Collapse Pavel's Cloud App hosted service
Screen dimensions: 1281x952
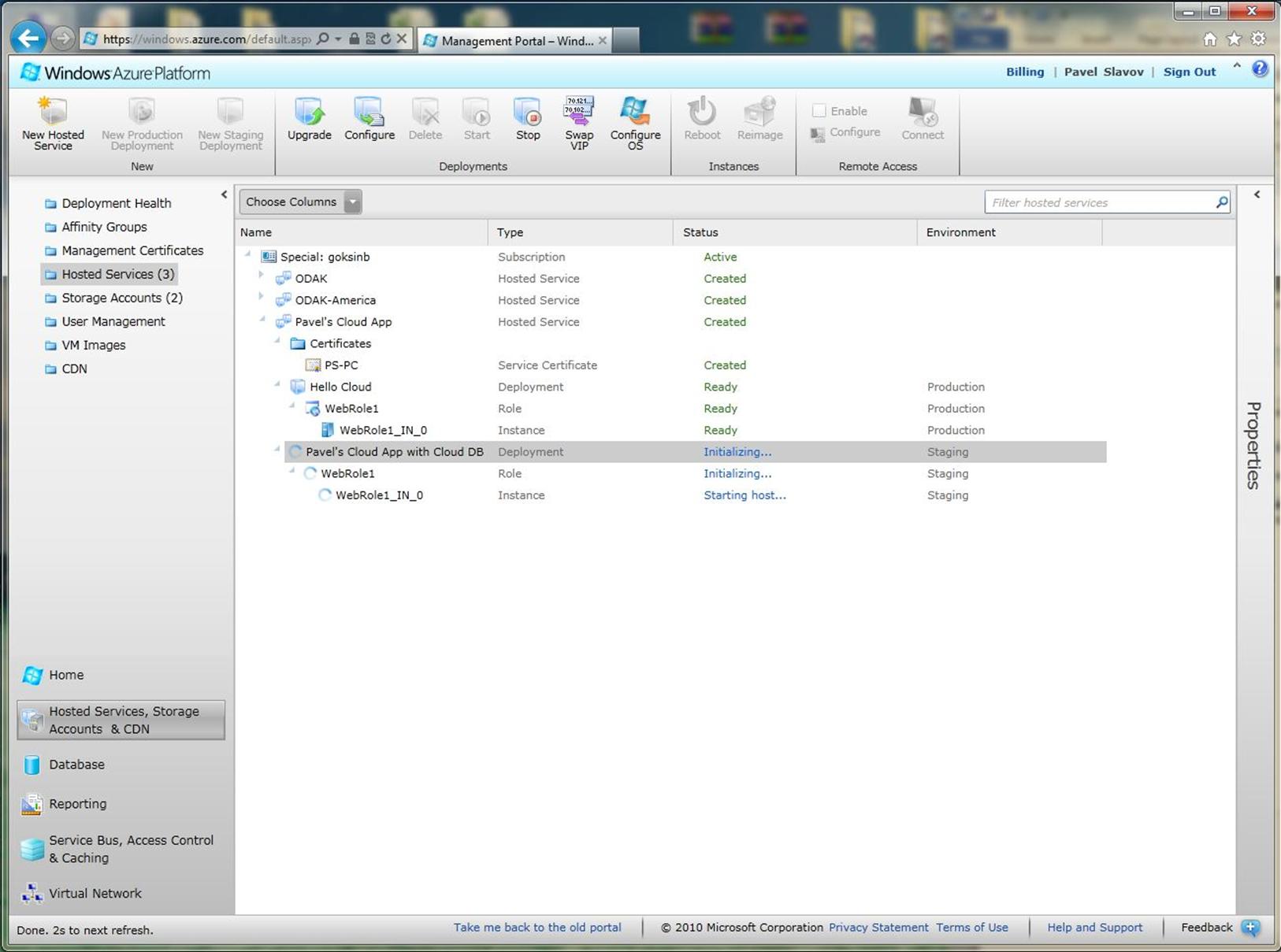pyautogui.click(x=262, y=319)
